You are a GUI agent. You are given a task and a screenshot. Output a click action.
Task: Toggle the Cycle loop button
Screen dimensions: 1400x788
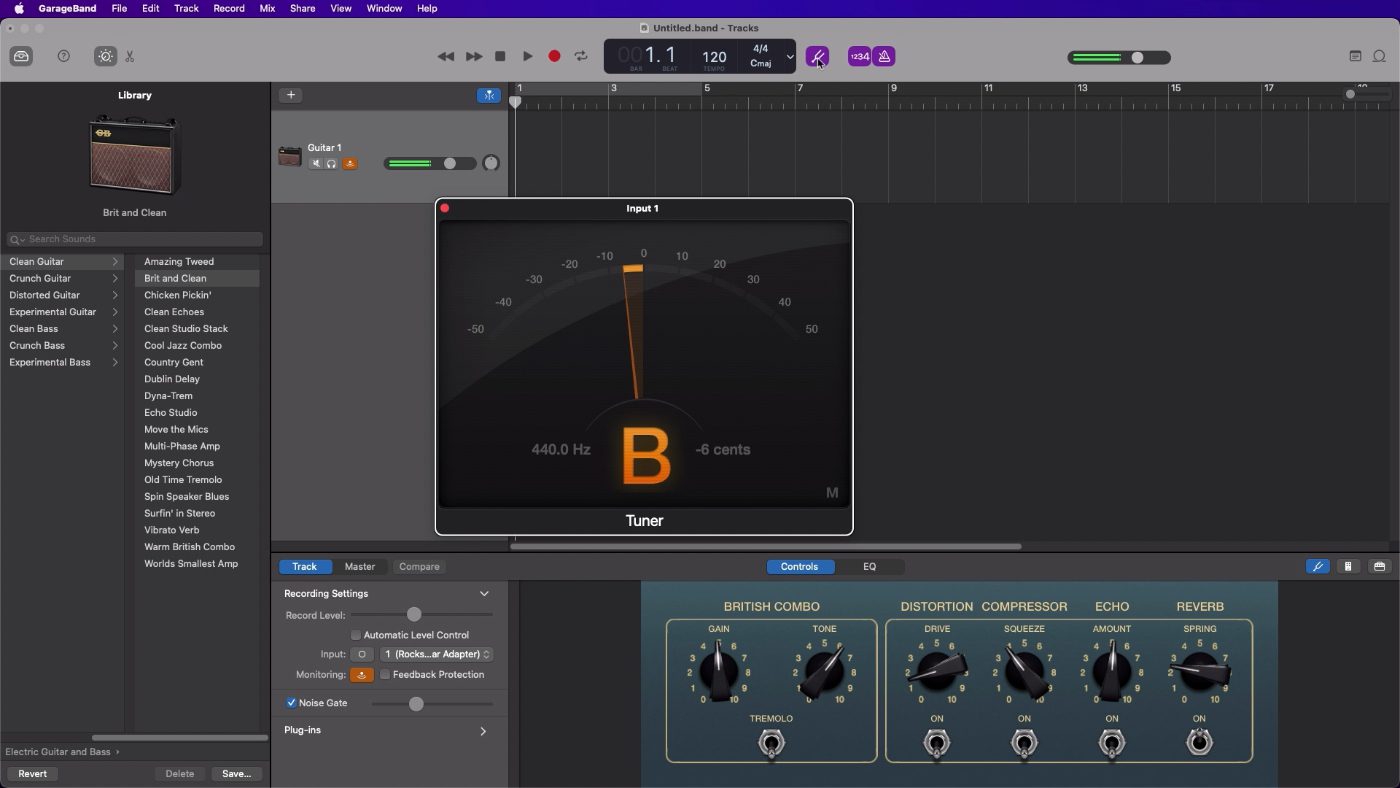(581, 57)
